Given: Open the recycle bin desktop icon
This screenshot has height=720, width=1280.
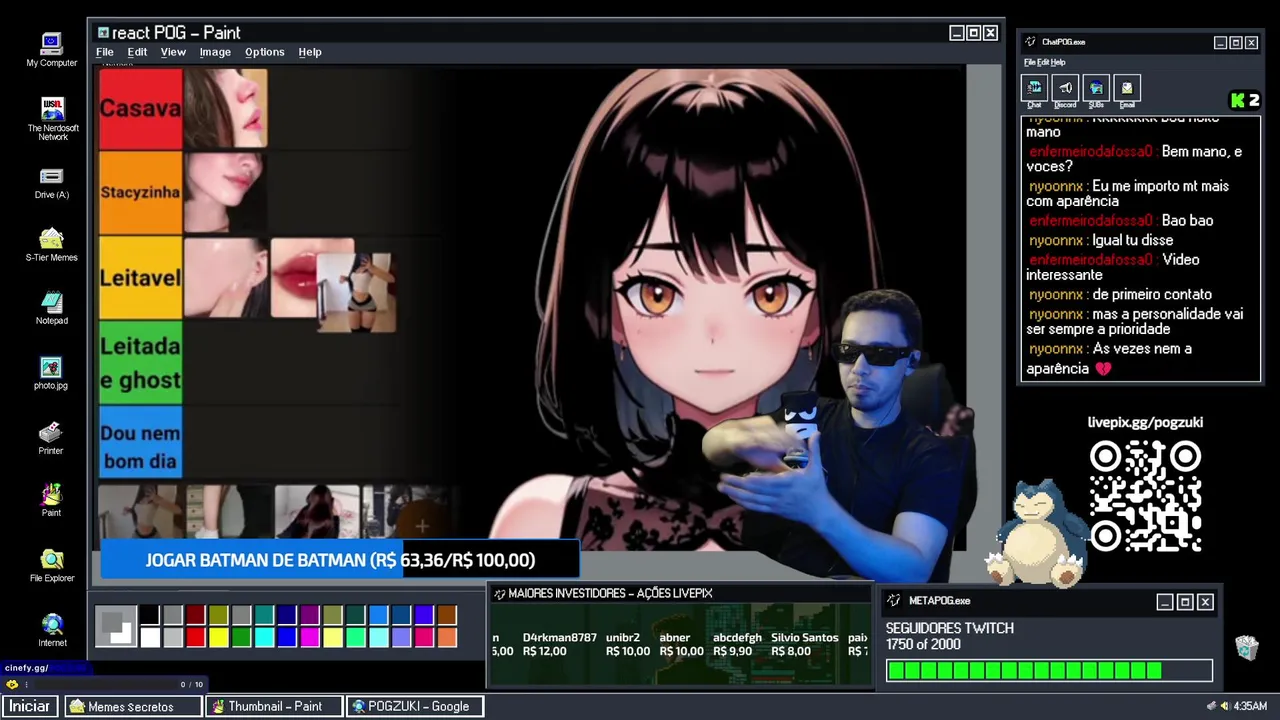Looking at the screenshot, I should (x=1246, y=648).
